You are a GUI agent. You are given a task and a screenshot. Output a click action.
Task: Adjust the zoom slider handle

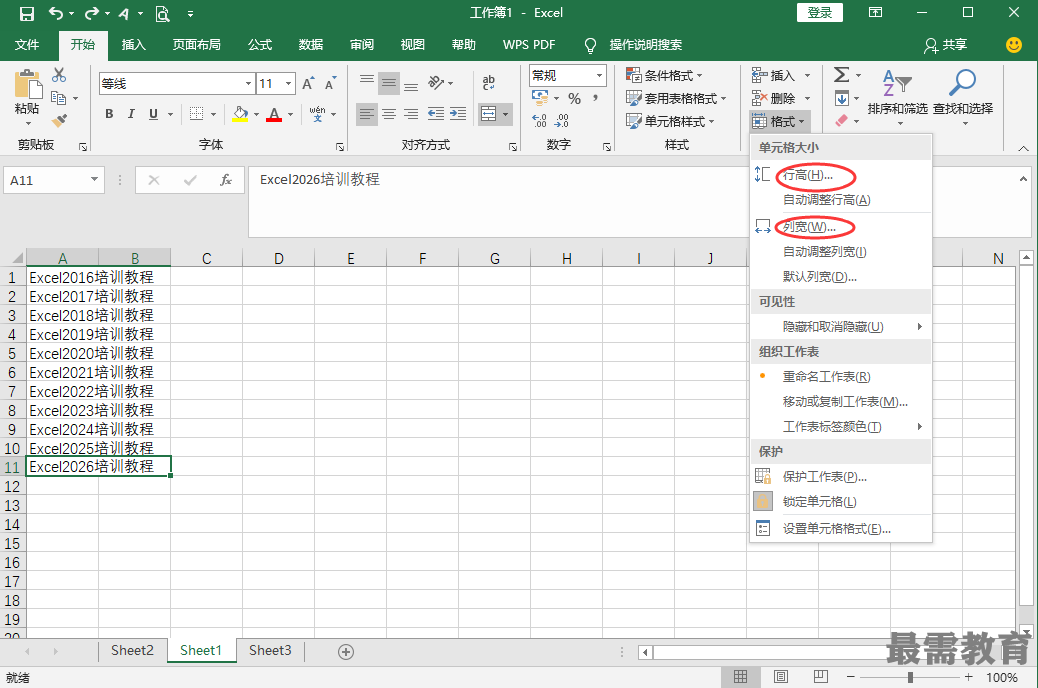point(910,677)
